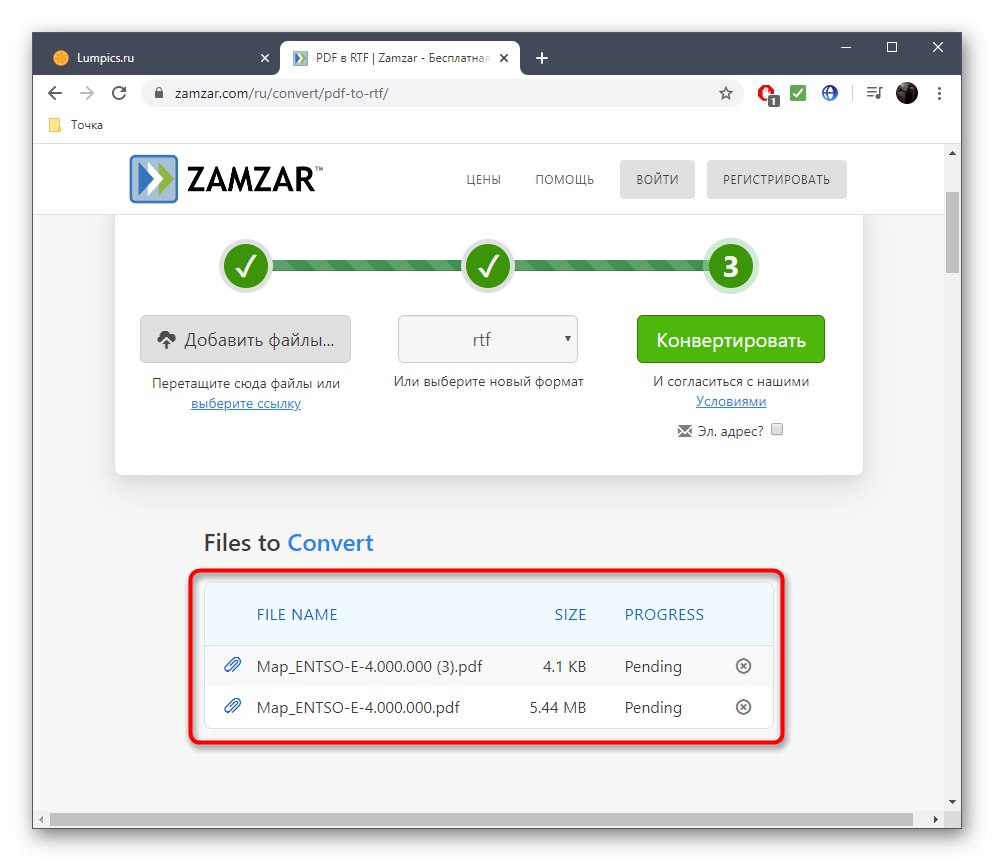Click the paperclip icon beside Map_ENTSO-E-4.000.000 (3).pdf
The image size is (994, 861).
232,666
